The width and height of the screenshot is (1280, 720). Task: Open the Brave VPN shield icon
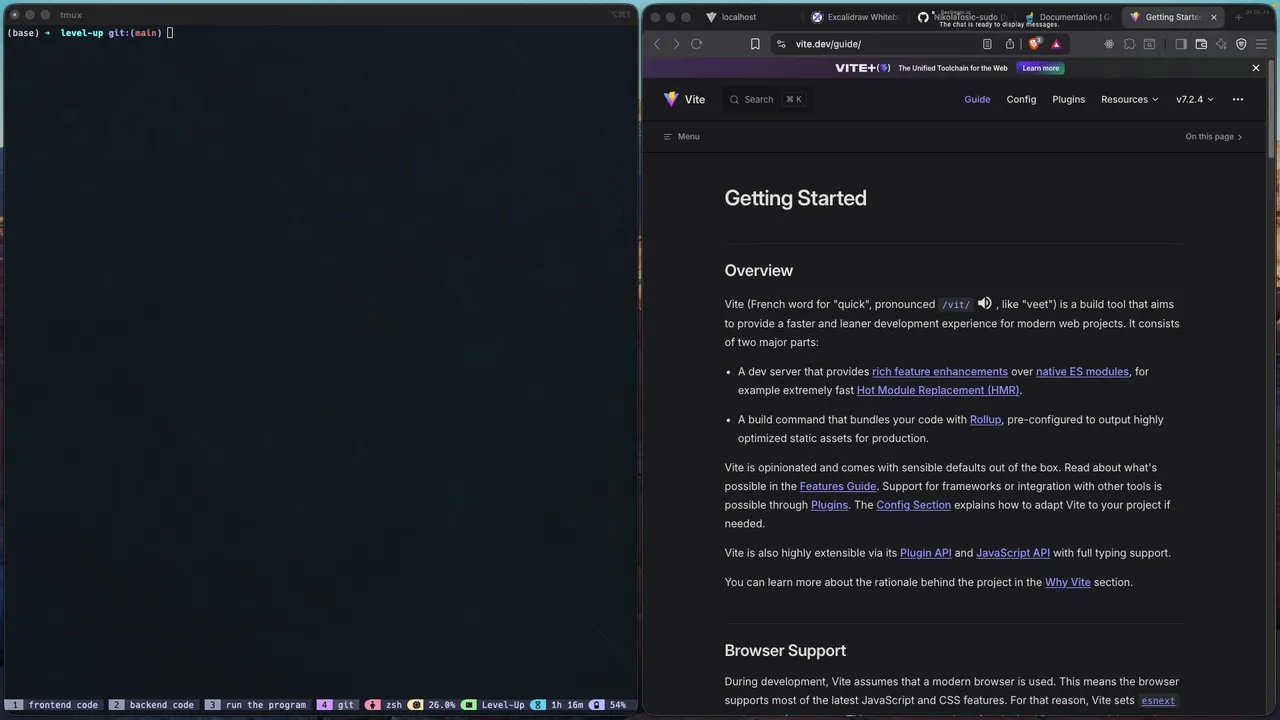click(1241, 44)
